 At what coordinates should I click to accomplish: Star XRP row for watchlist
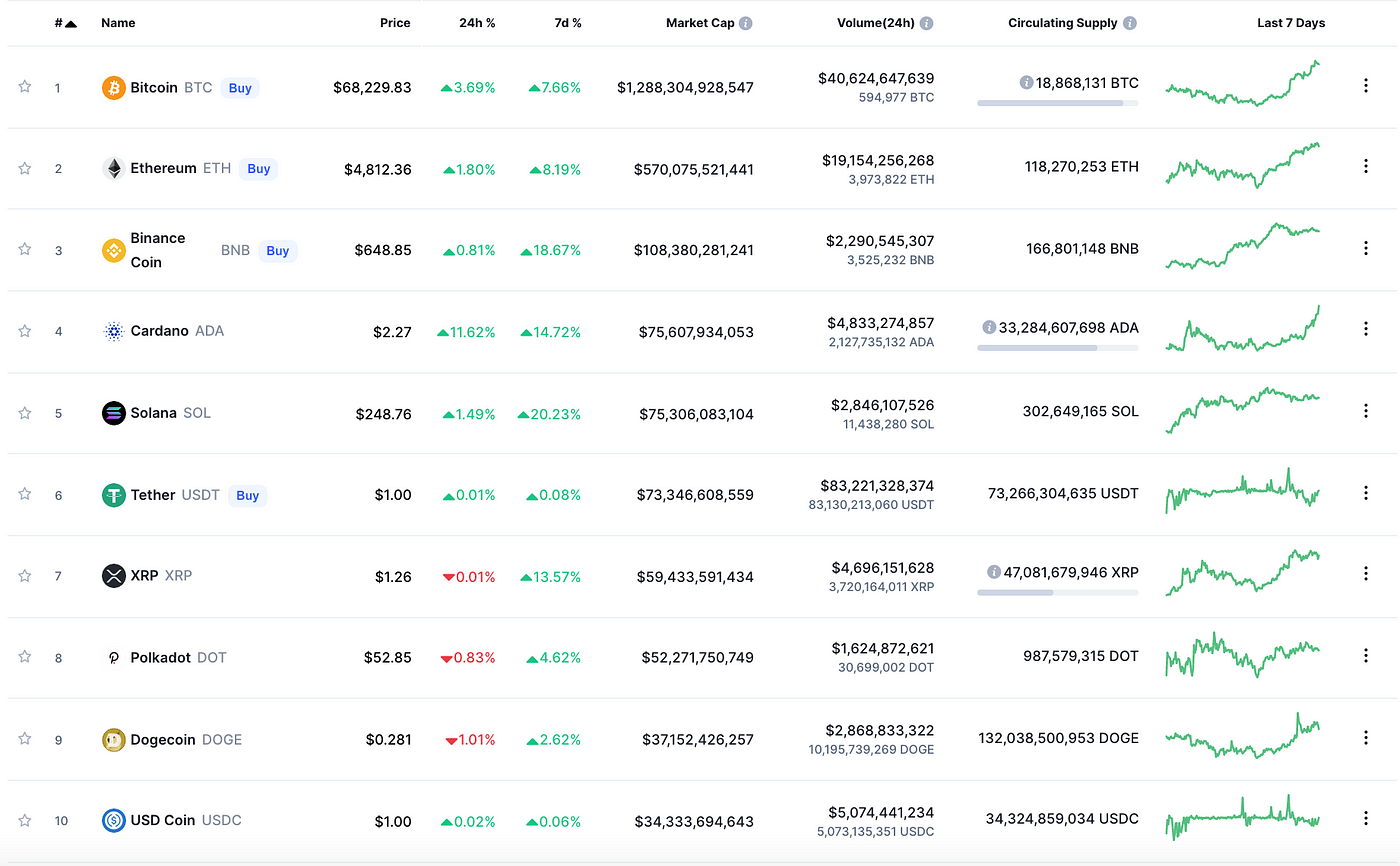click(25, 575)
